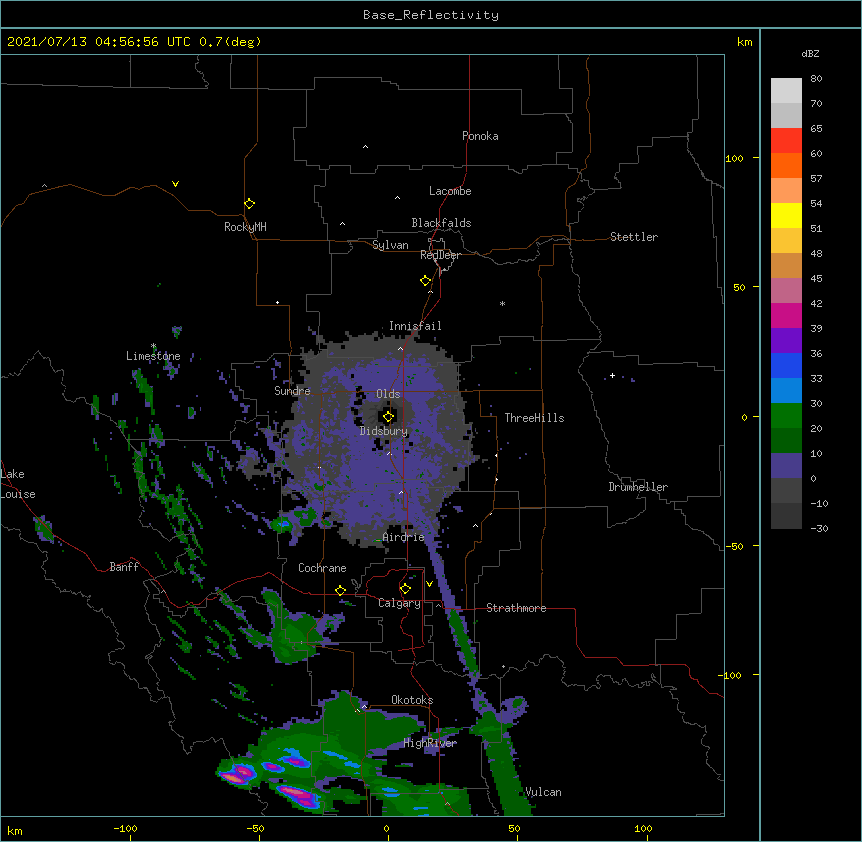Click the white plus marker west of Drumheller region
862x842 pixels.
tap(612, 376)
